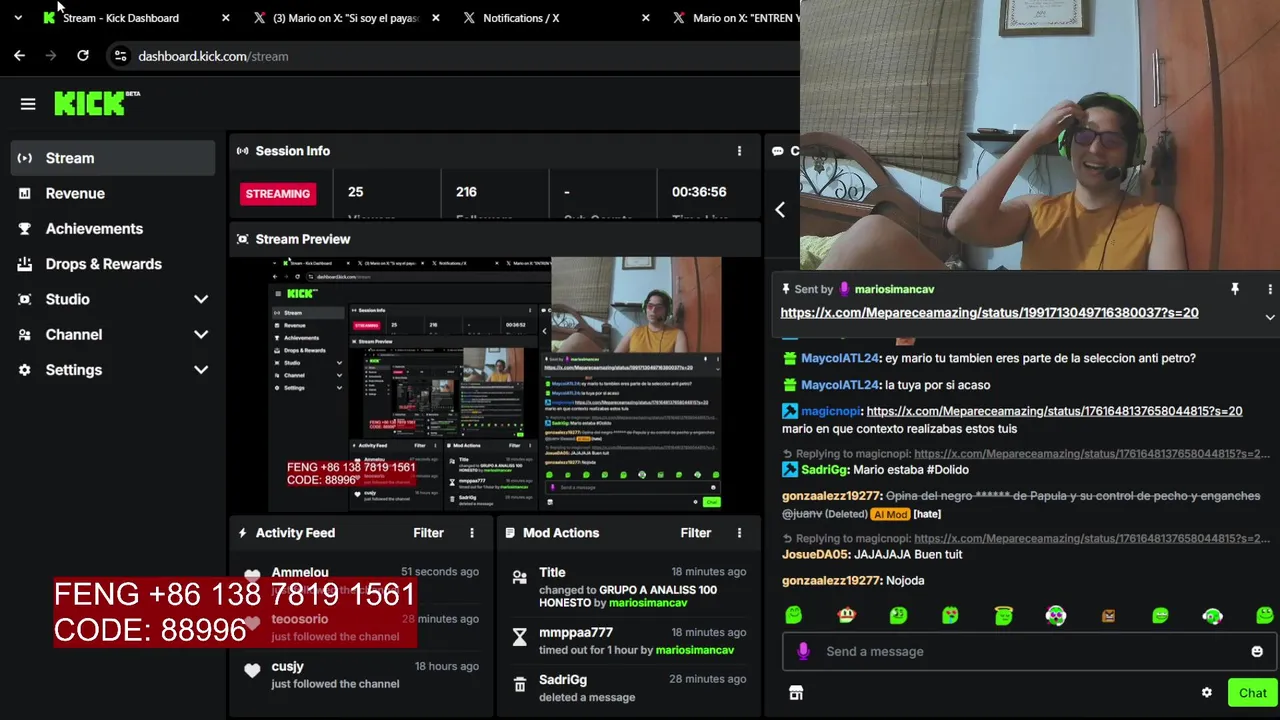Open the Activity Feed three-dot options menu
Image resolution: width=1280 pixels, height=720 pixels.
(472, 533)
